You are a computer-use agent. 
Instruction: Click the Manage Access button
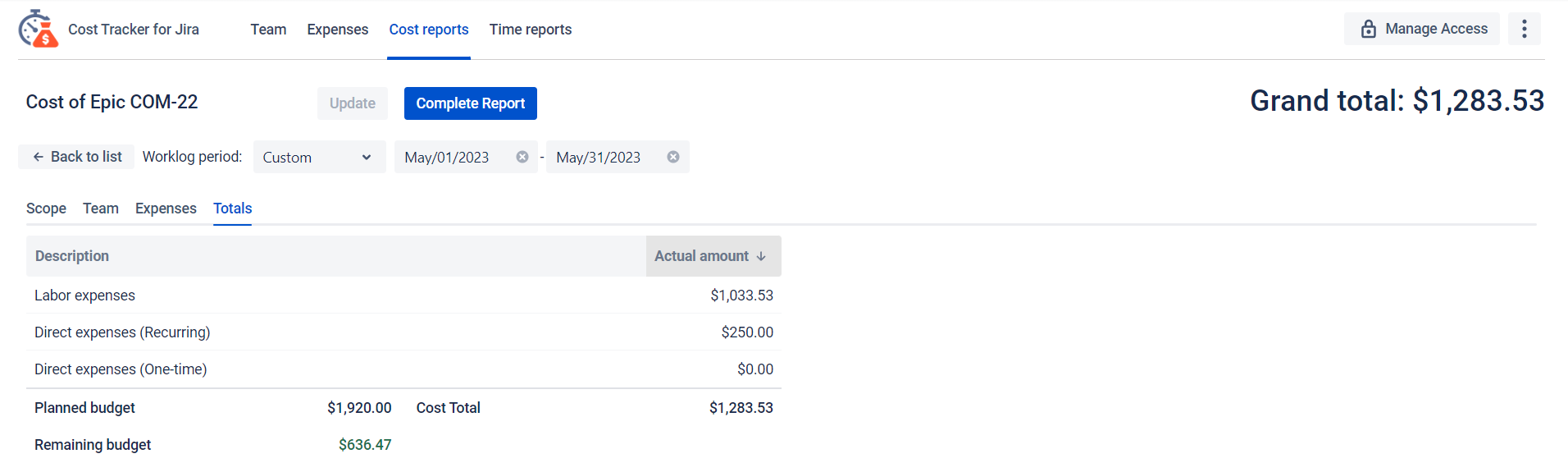pos(1421,29)
